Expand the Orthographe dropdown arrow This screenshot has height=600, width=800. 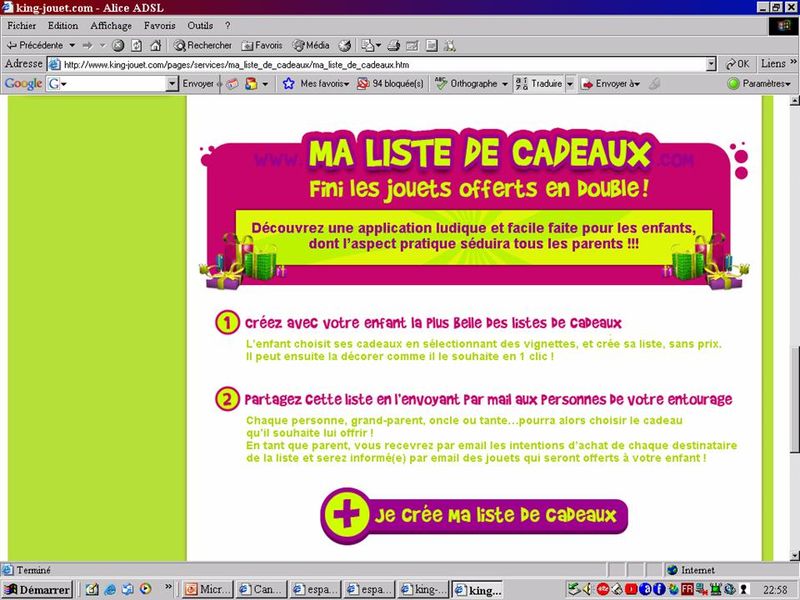[505, 84]
